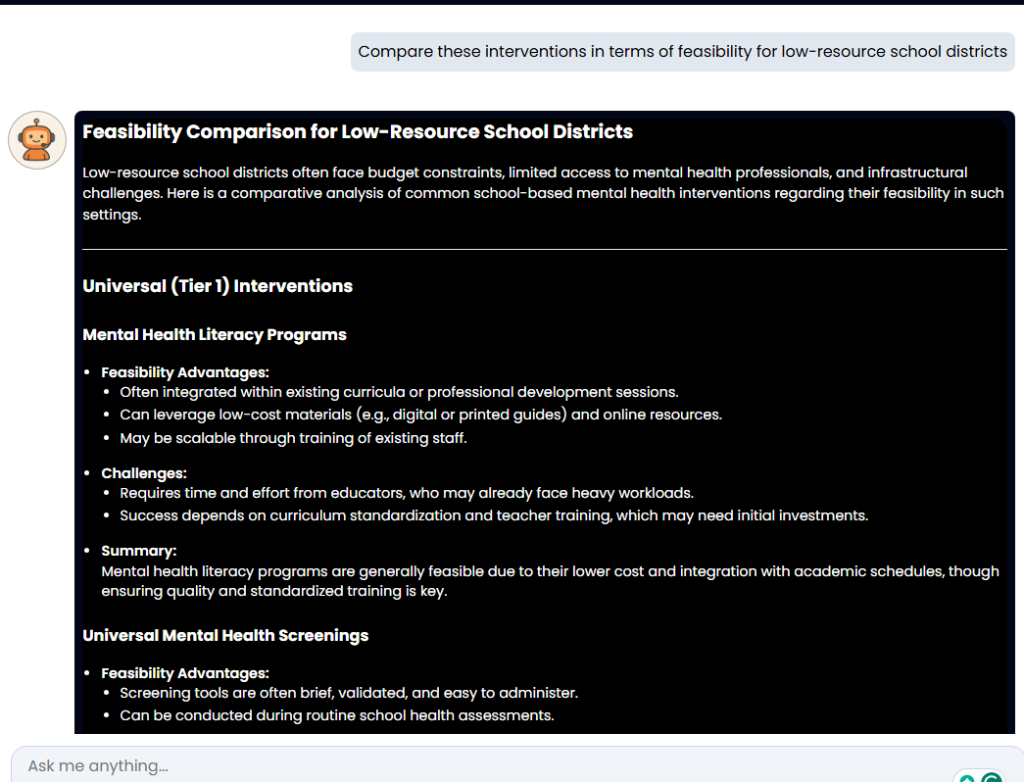Screen dimensions: 1024x782
Task: Click the 'Summary:' bullet label
Action: 139,551
